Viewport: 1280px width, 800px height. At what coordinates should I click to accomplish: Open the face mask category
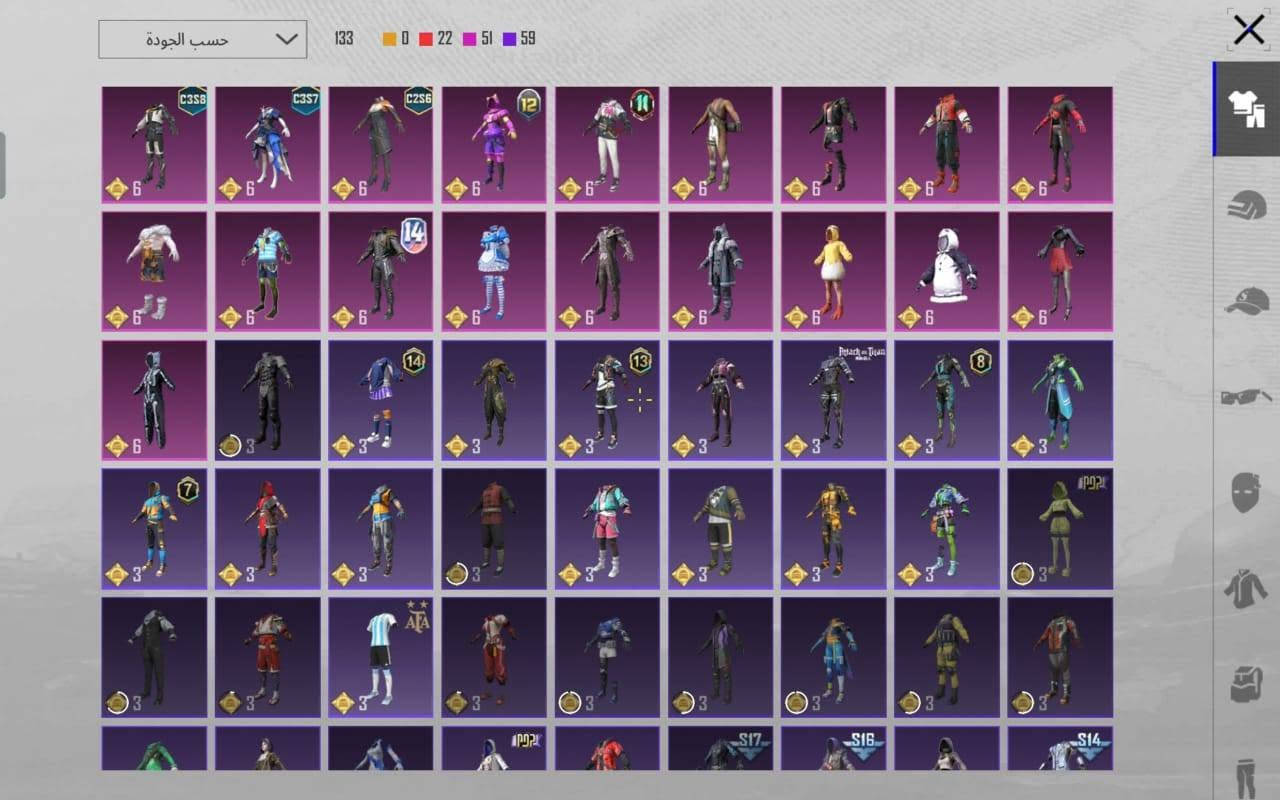point(1246,492)
